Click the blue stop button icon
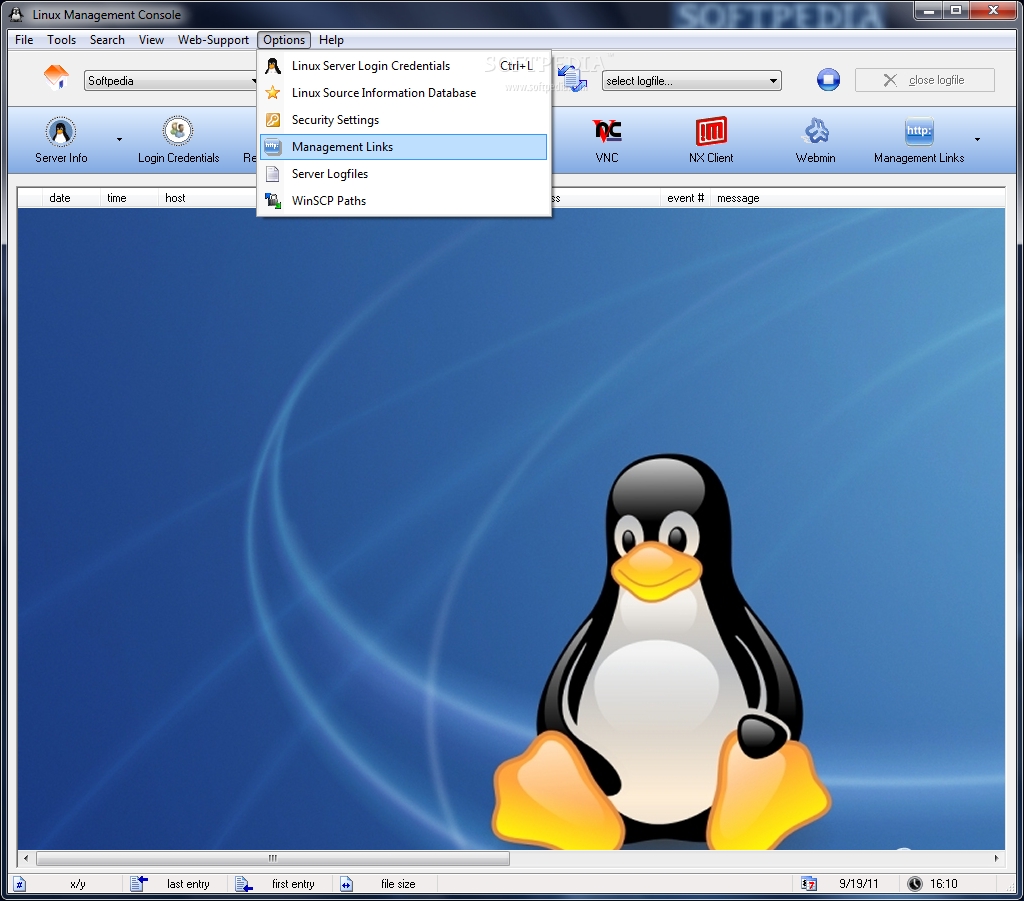The height and width of the screenshot is (901, 1024). [x=828, y=80]
